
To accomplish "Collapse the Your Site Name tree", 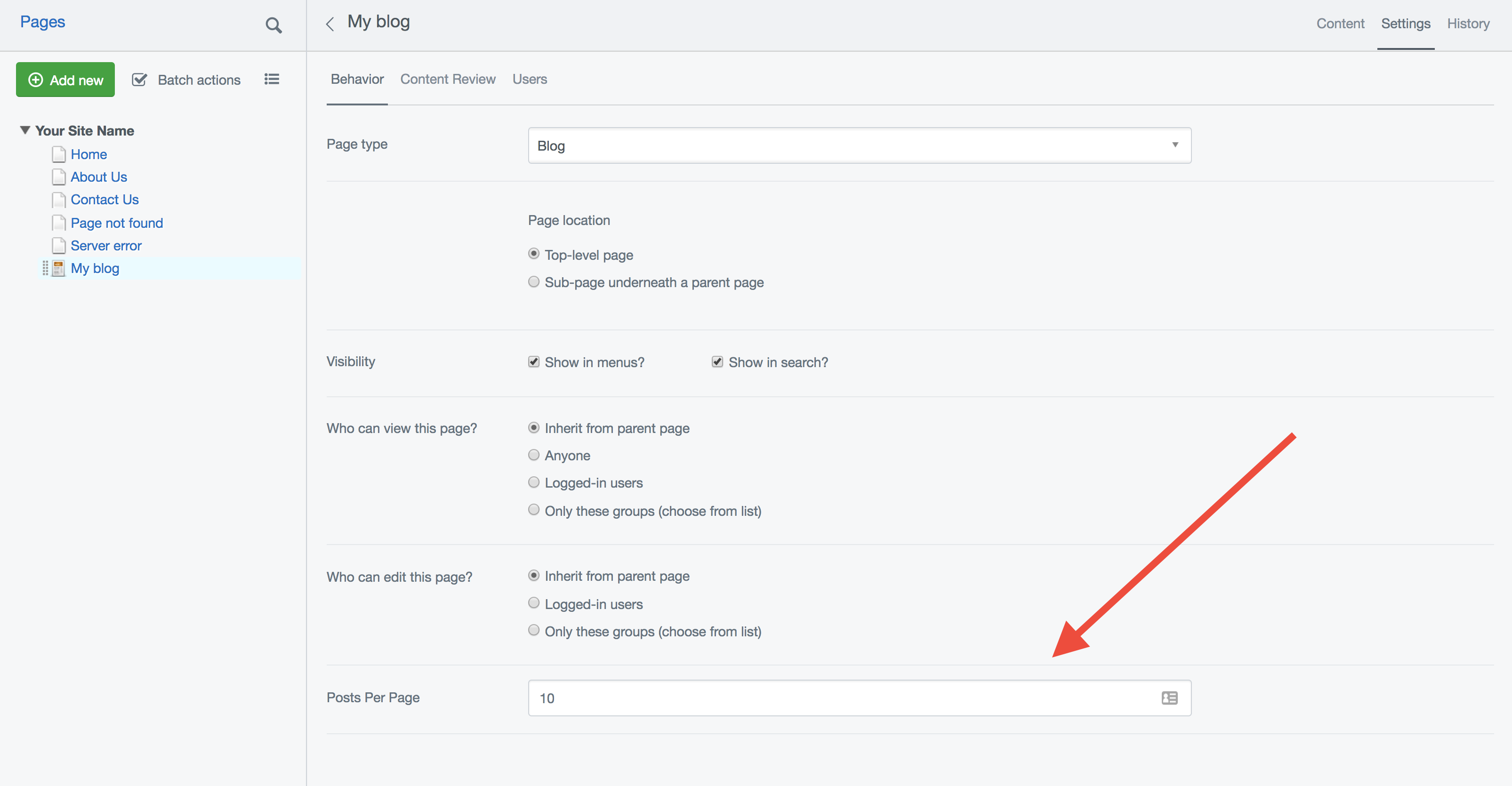I will pos(25,130).
